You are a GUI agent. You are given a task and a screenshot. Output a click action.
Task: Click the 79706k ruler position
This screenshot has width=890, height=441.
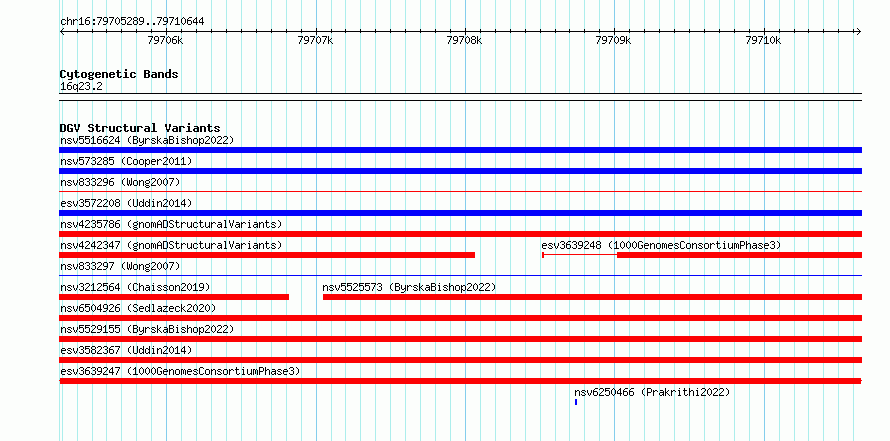point(165,40)
